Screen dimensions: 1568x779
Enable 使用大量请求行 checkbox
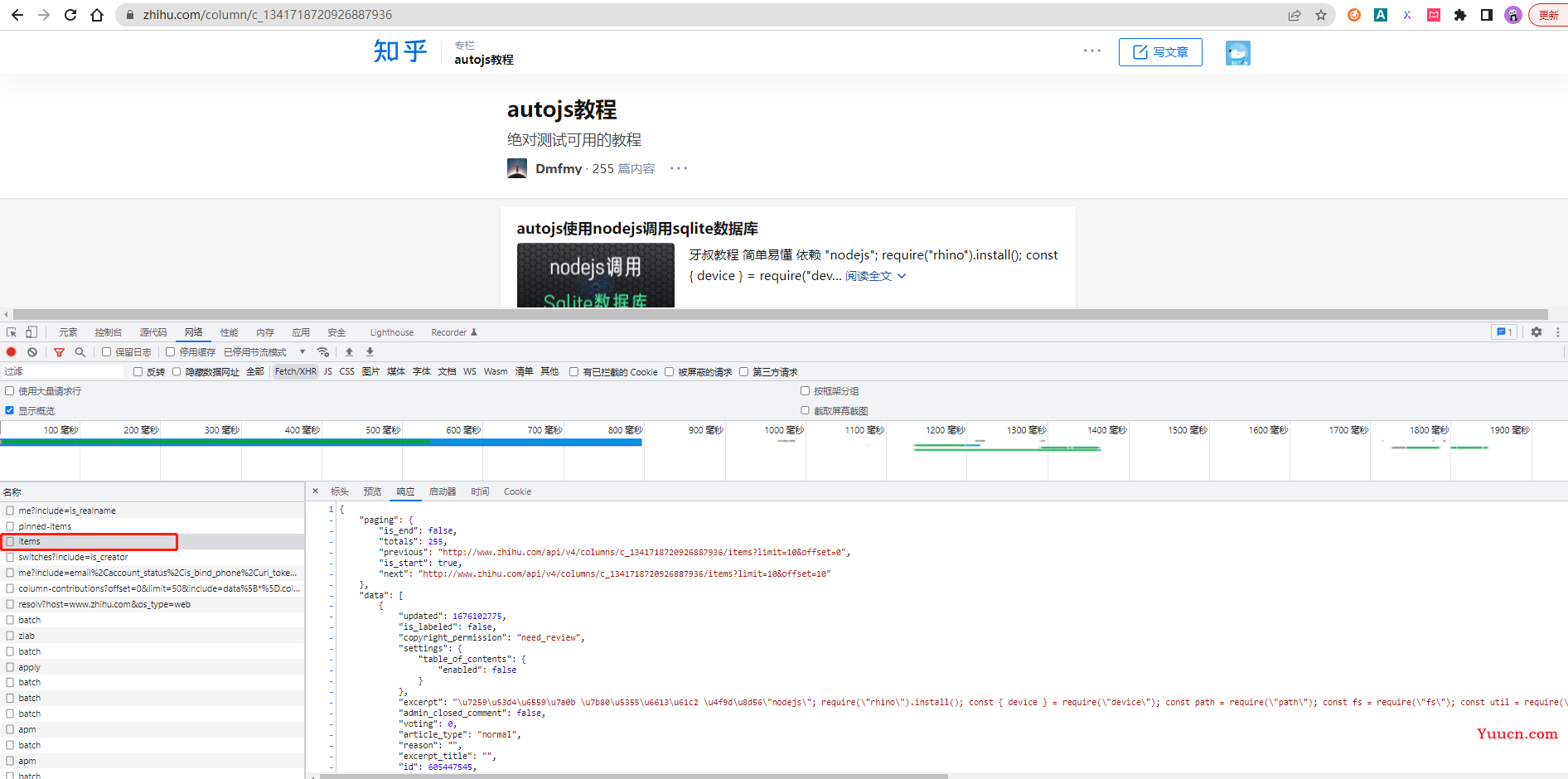tap(10, 391)
